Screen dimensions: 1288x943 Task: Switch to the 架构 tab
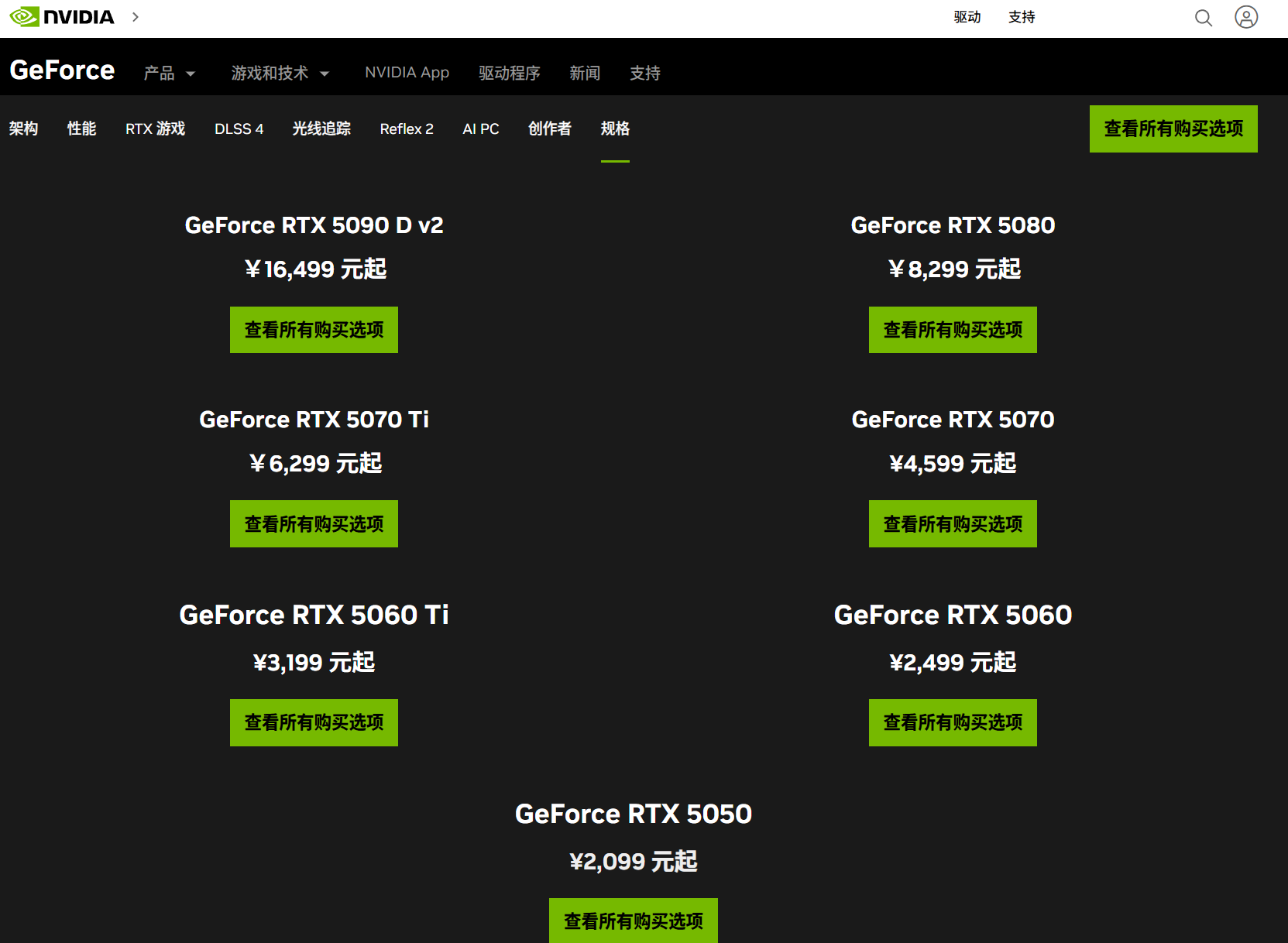click(x=23, y=129)
